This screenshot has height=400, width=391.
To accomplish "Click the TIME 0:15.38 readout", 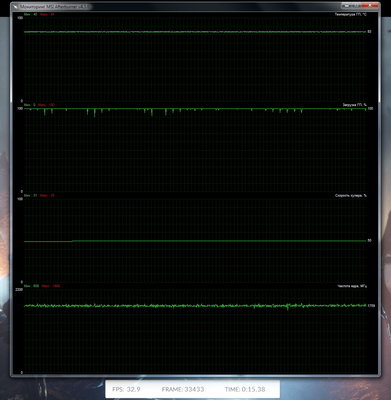I will (245, 389).
